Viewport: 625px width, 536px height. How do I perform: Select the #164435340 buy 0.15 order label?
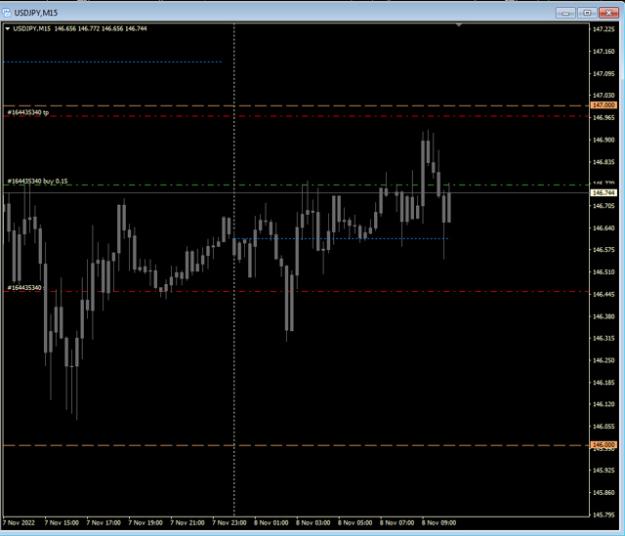point(37,181)
